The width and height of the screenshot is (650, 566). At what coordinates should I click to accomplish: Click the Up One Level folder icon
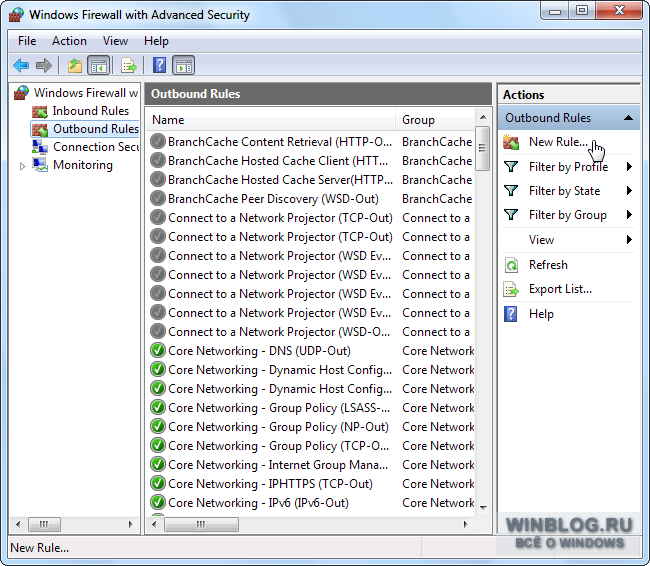(x=75, y=66)
